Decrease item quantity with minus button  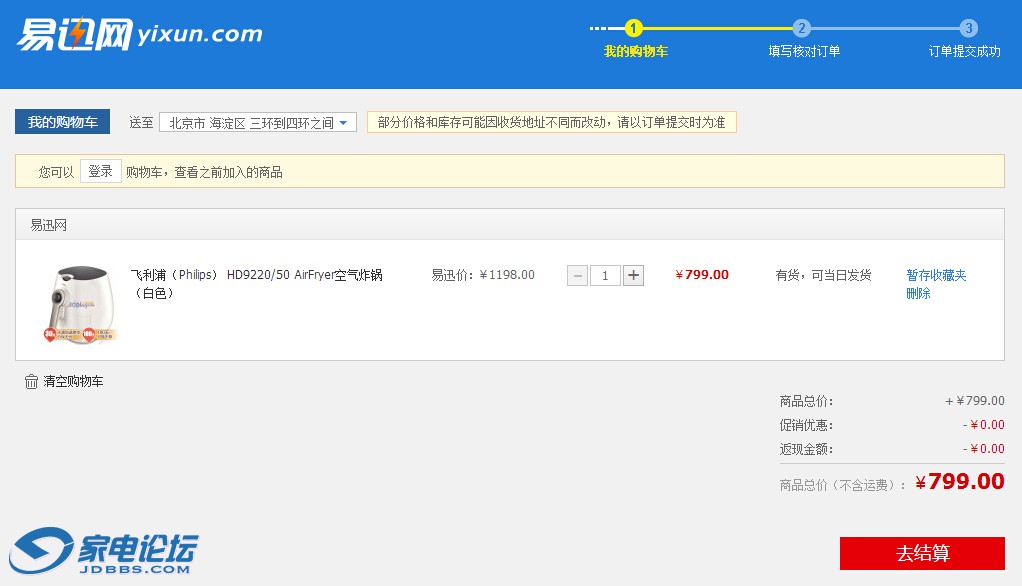[x=577, y=275]
